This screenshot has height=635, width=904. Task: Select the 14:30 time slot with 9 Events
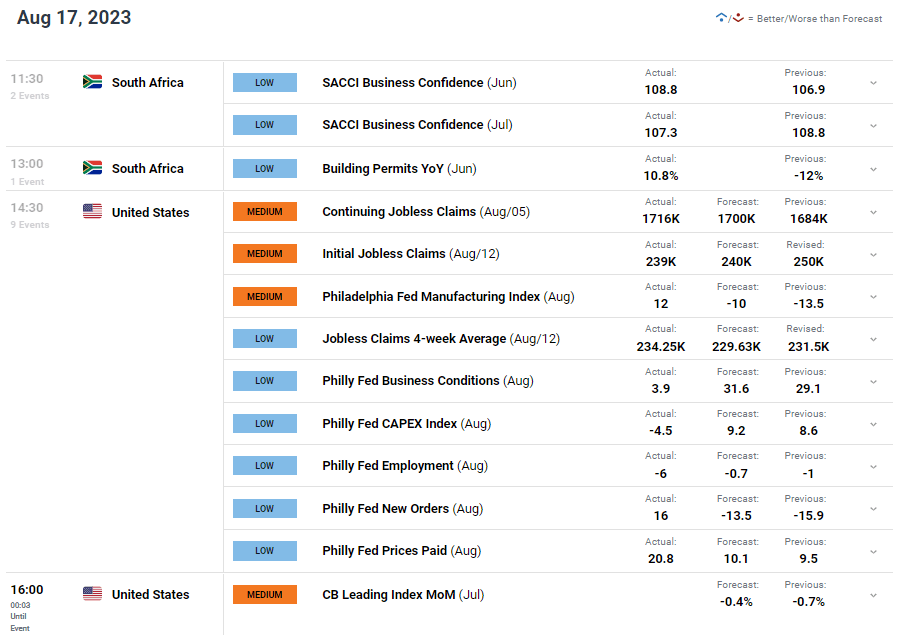coord(30,215)
